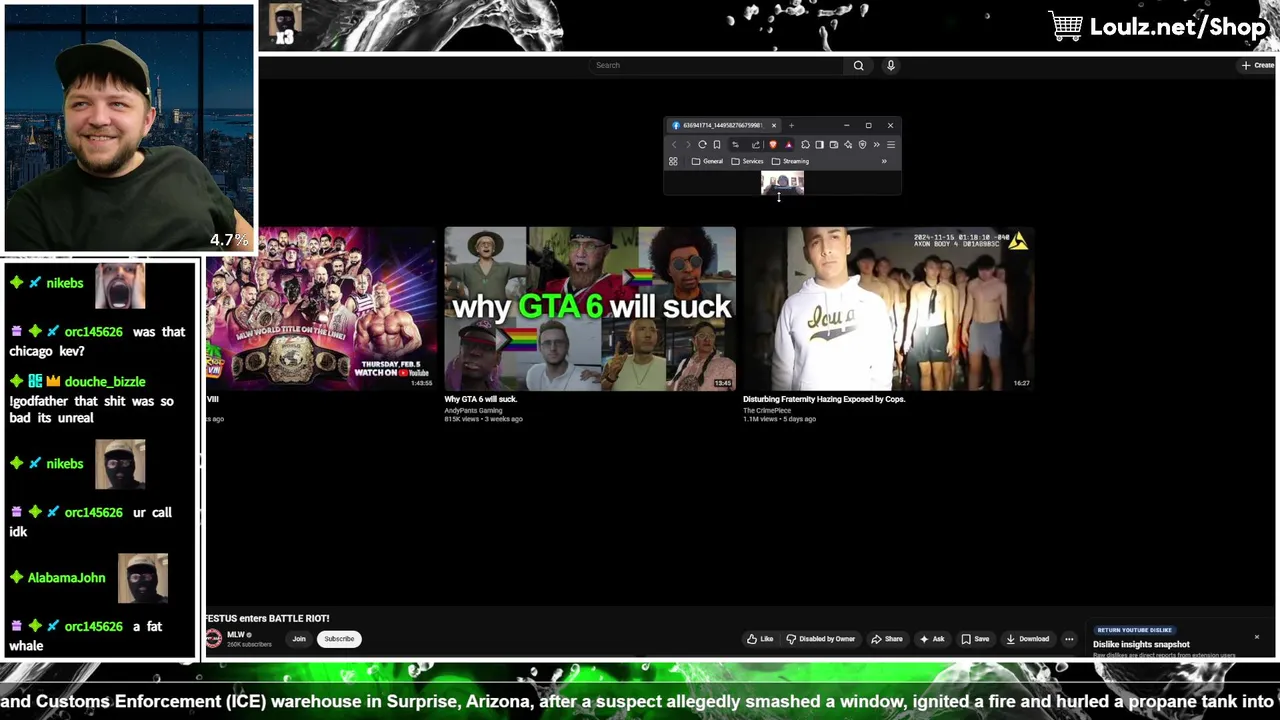Open the Brave hamburger main menu
This screenshot has width=1280, height=720.
click(891, 145)
